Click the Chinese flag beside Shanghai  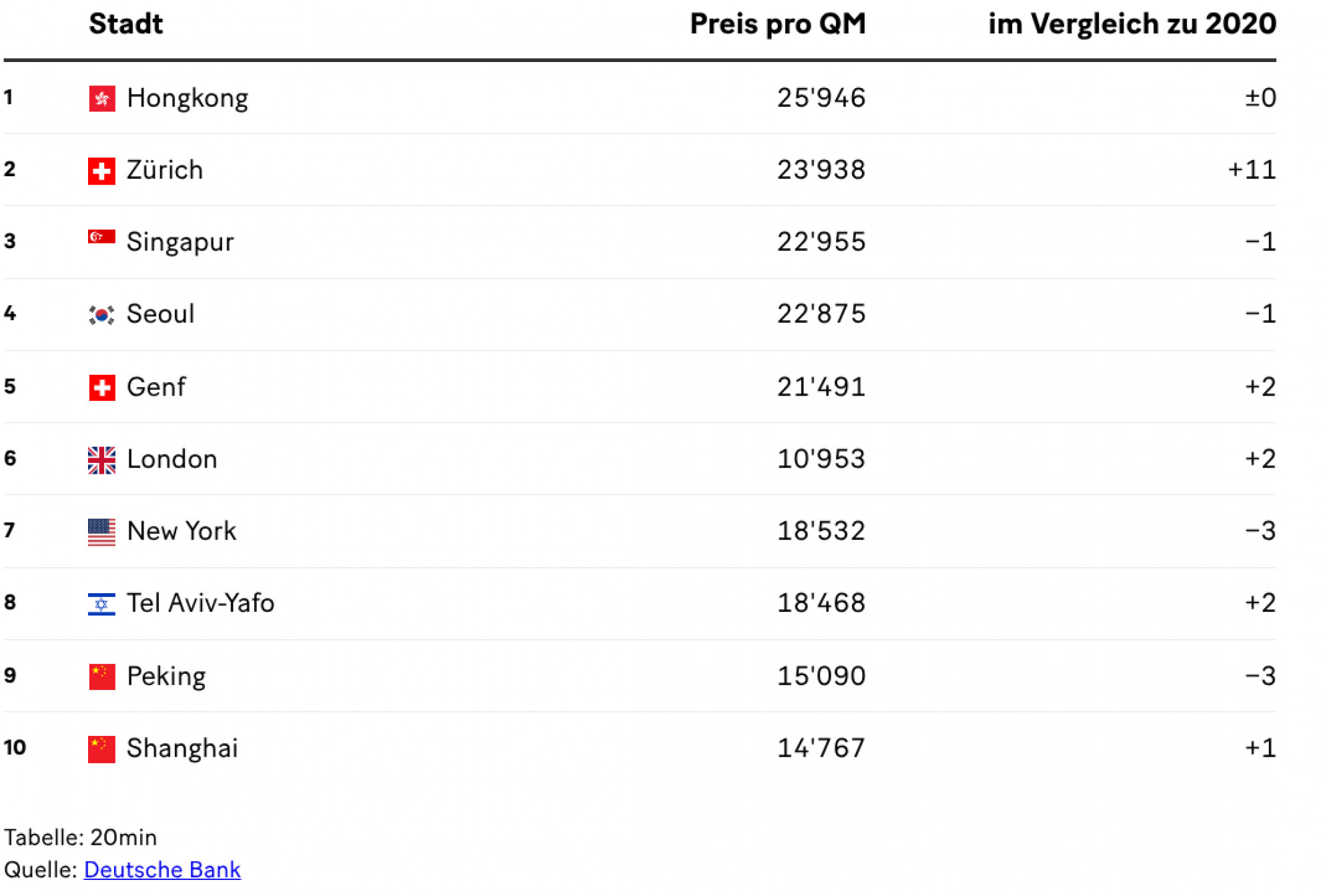[x=101, y=749]
